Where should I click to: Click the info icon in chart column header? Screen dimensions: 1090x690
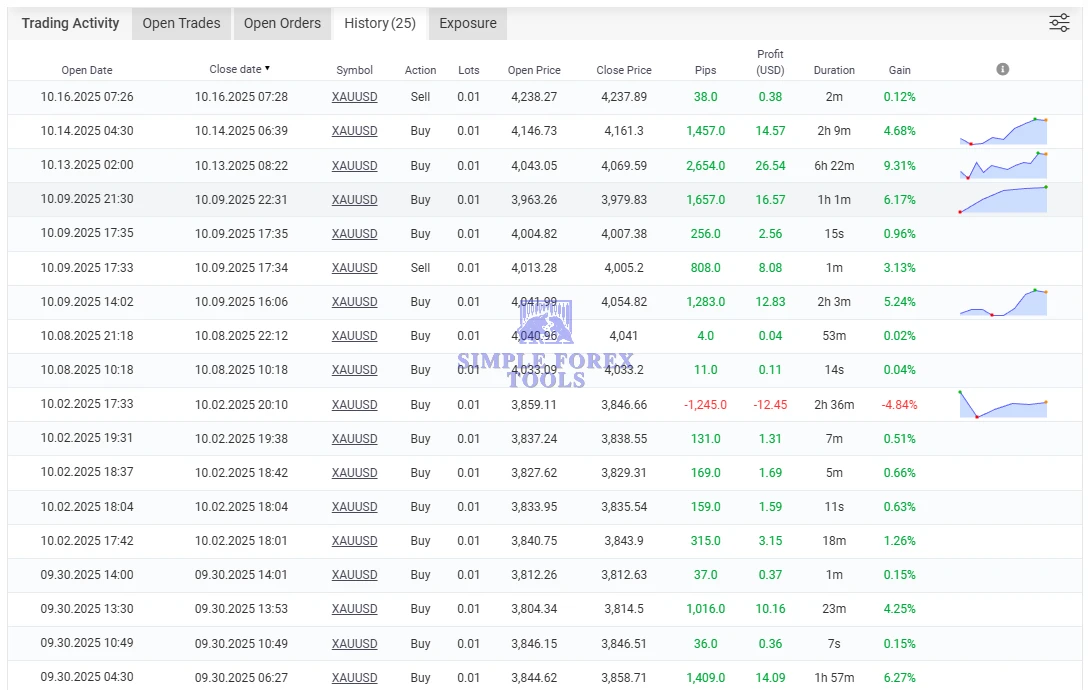[1002, 69]
